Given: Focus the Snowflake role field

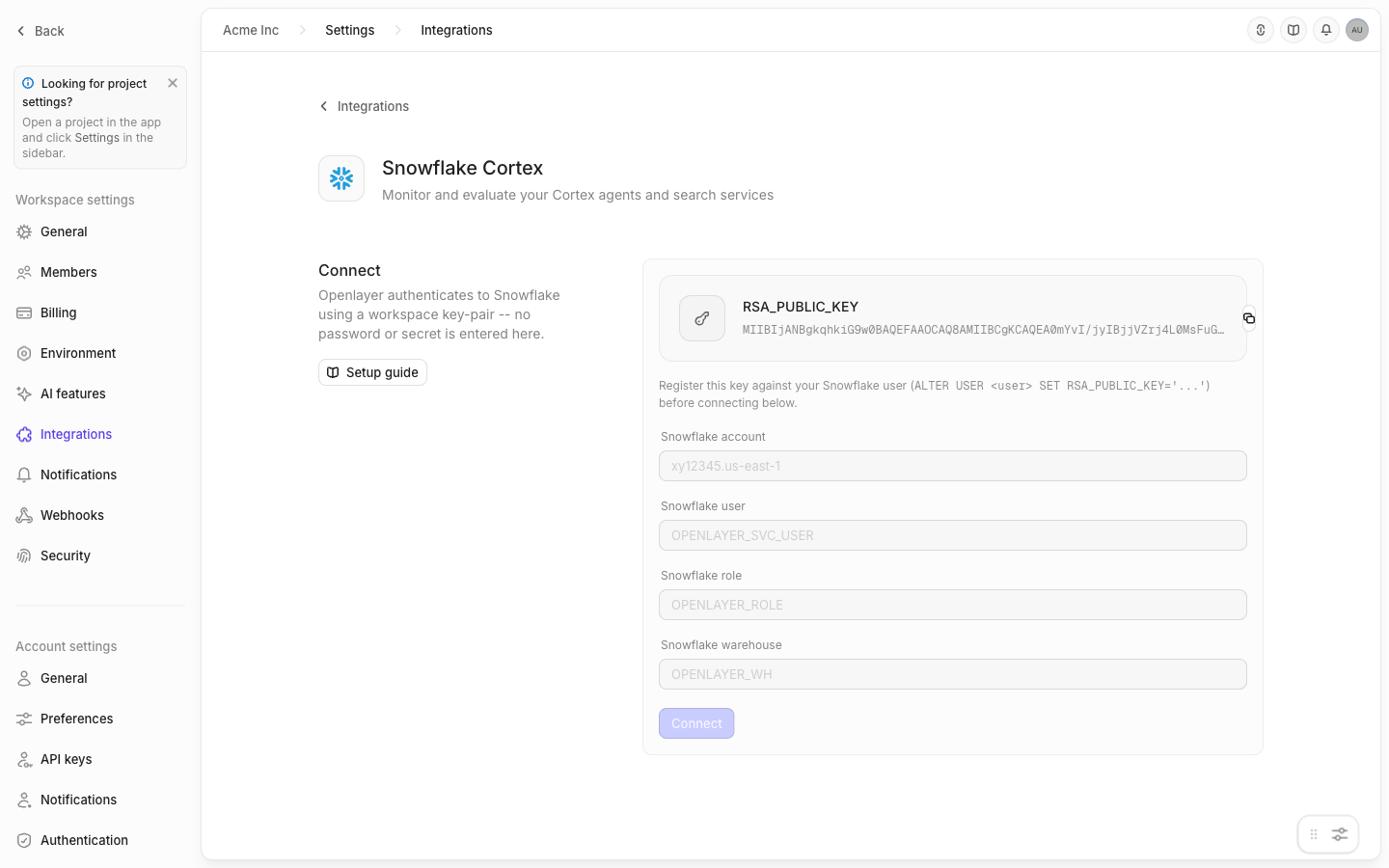Looking at the screenshot, I should click(x=953, y=605).
